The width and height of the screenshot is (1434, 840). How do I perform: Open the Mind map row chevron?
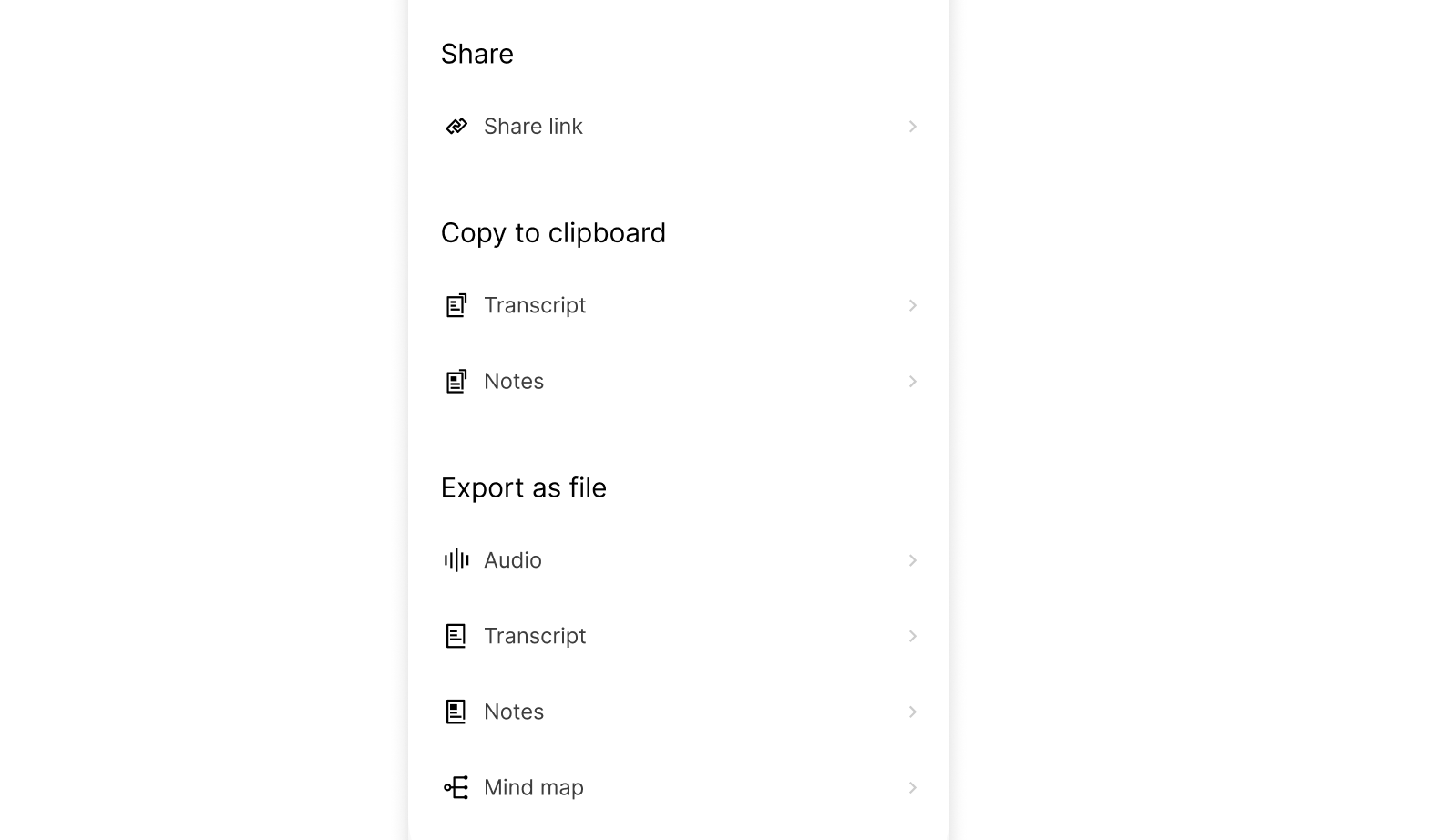pos(912,787)
